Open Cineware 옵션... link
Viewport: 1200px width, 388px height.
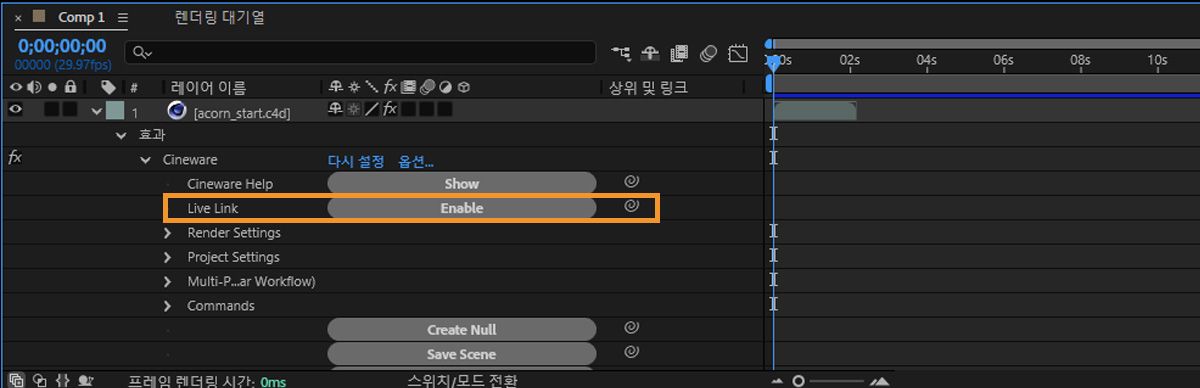click(x=416, y=160)
